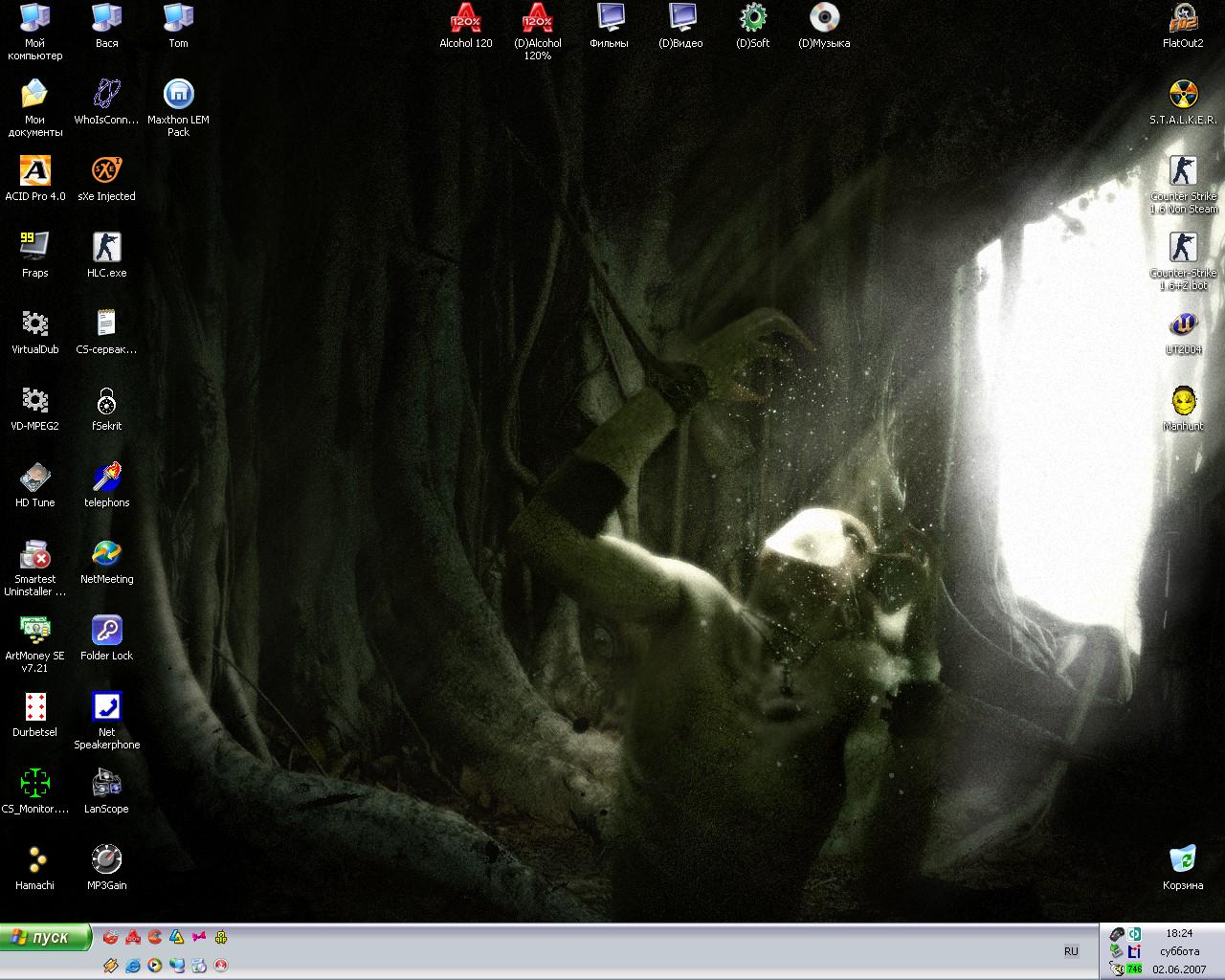Switch the RU keyboard language indicator

tap(1071, 951)
